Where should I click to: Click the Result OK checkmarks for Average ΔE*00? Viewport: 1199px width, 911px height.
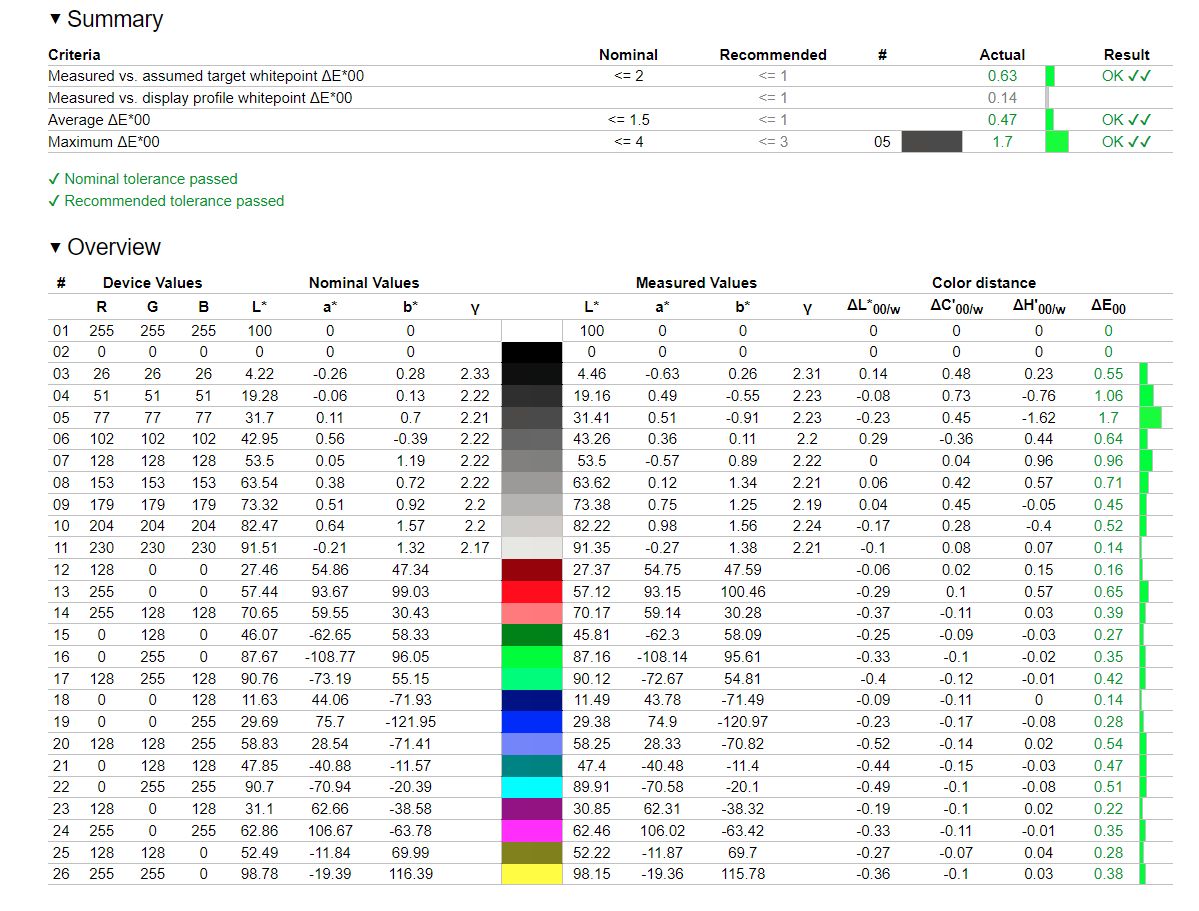click(1126, 120)
